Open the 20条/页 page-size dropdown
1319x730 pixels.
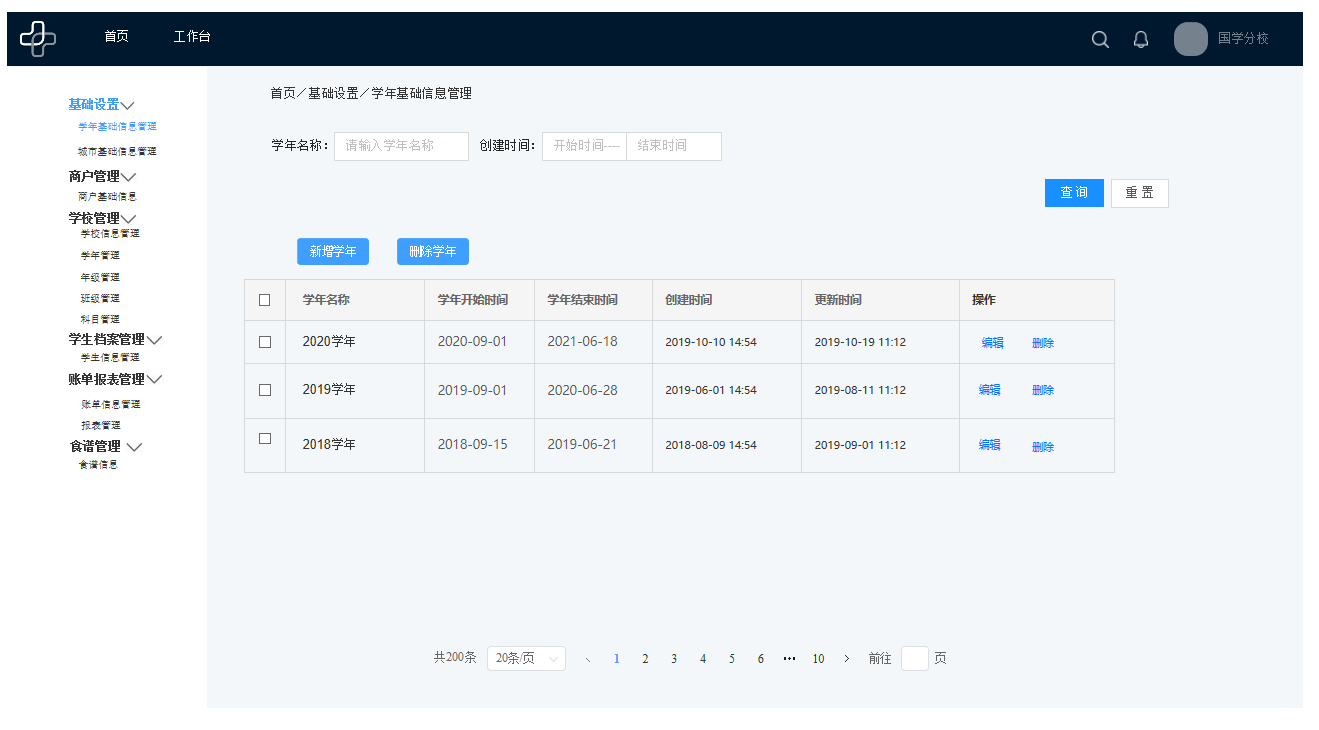[526, 659]
